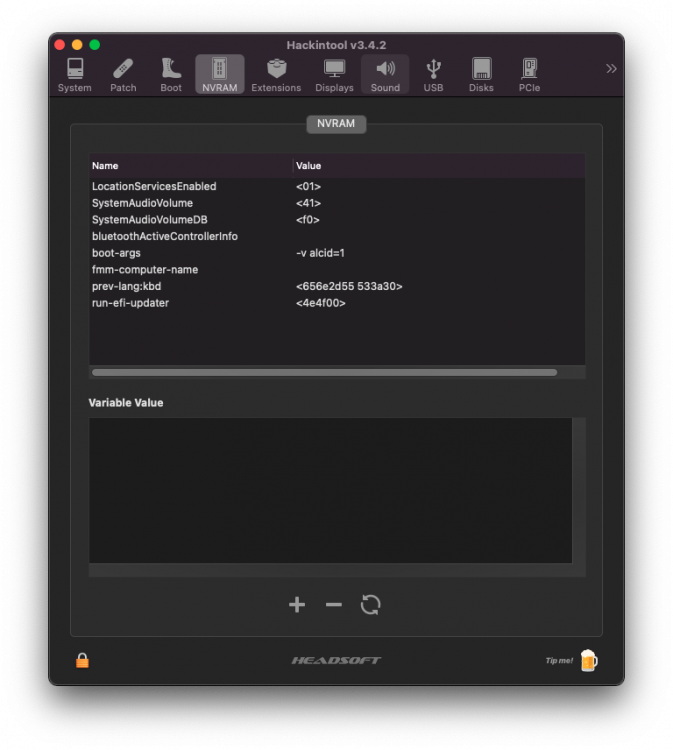
Task: Select the run-efi-updater row
Action: (337, 303)
